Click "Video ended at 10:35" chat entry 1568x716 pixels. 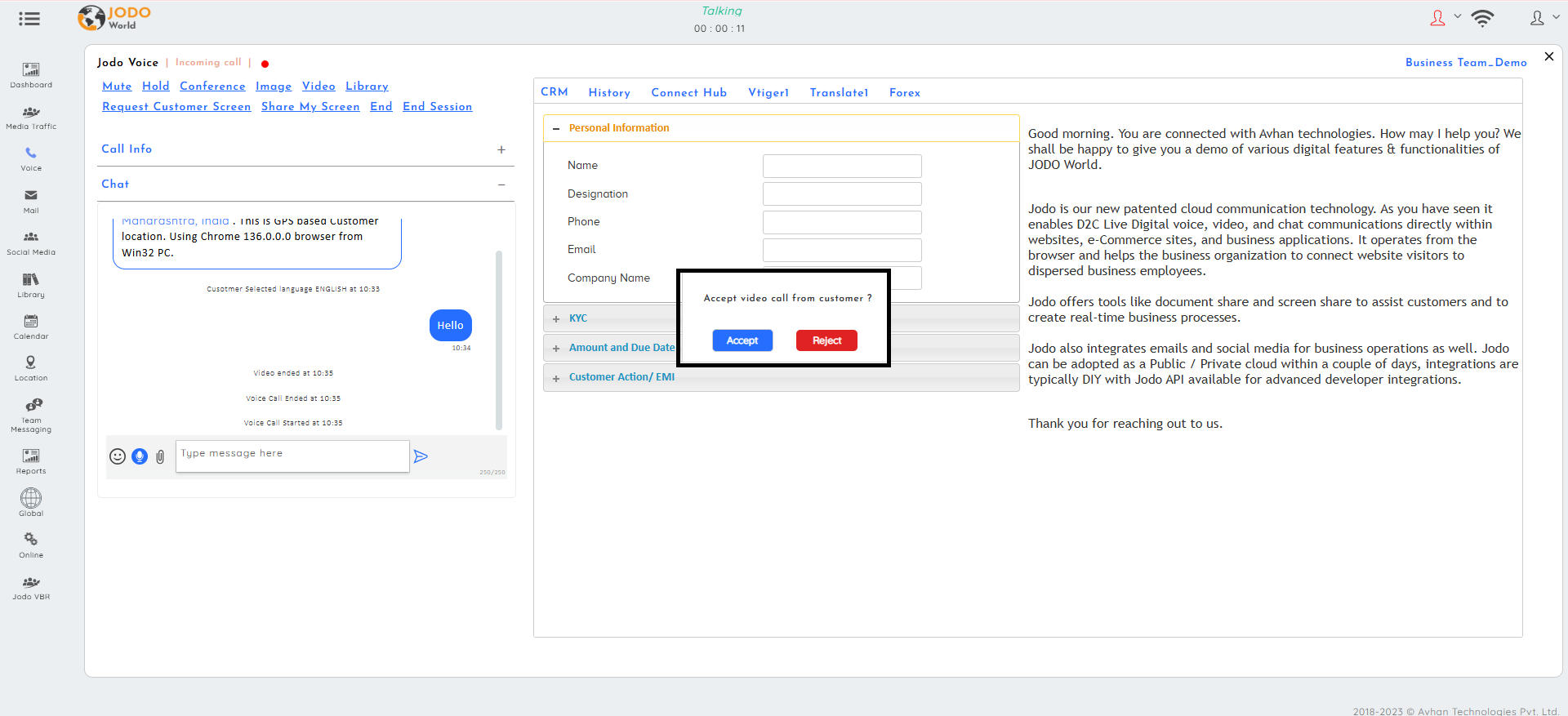click(293, 373)
